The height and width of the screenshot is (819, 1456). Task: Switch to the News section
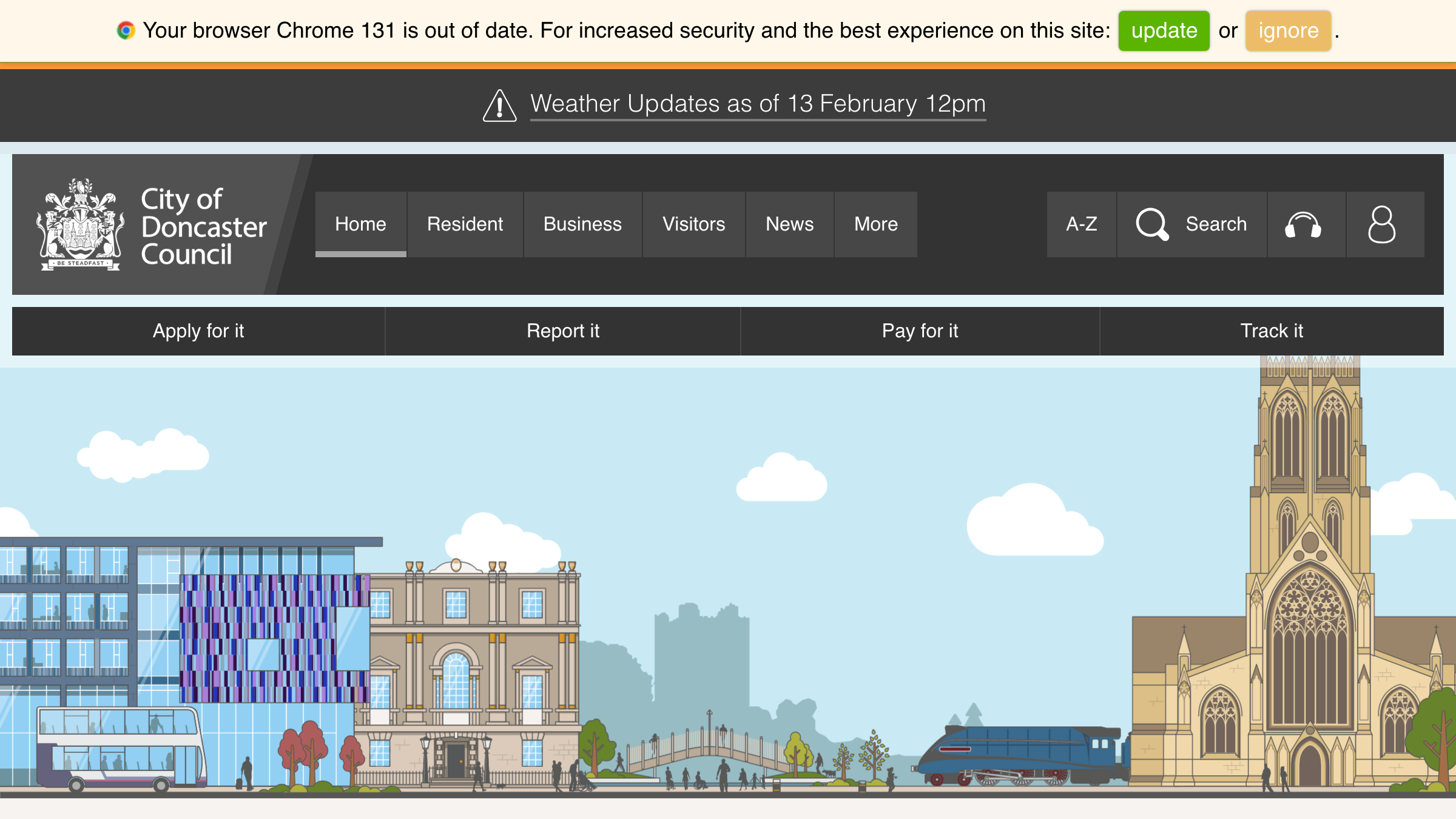789,224
